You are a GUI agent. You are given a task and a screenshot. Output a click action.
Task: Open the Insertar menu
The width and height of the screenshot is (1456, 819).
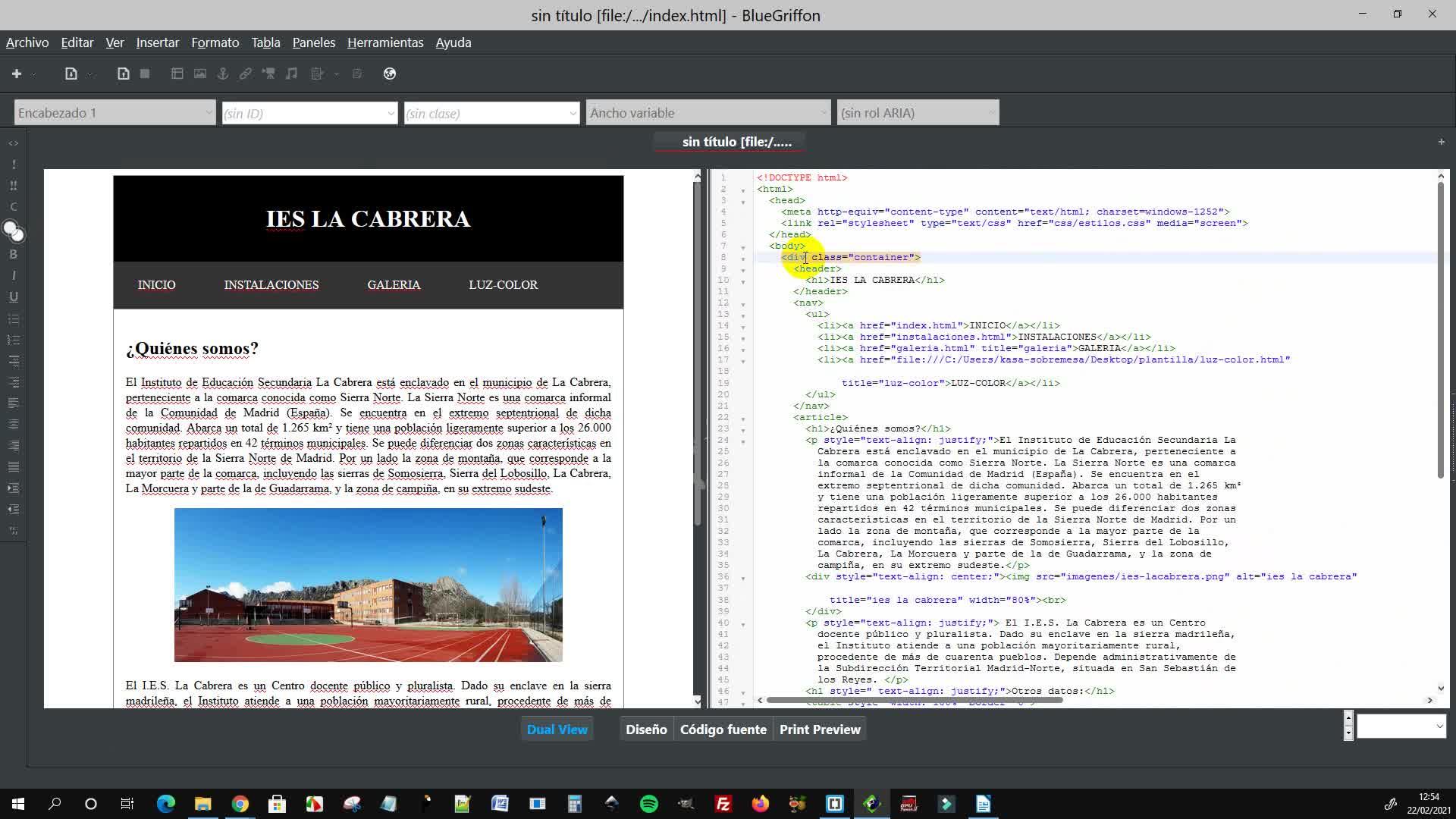point(157,42)
